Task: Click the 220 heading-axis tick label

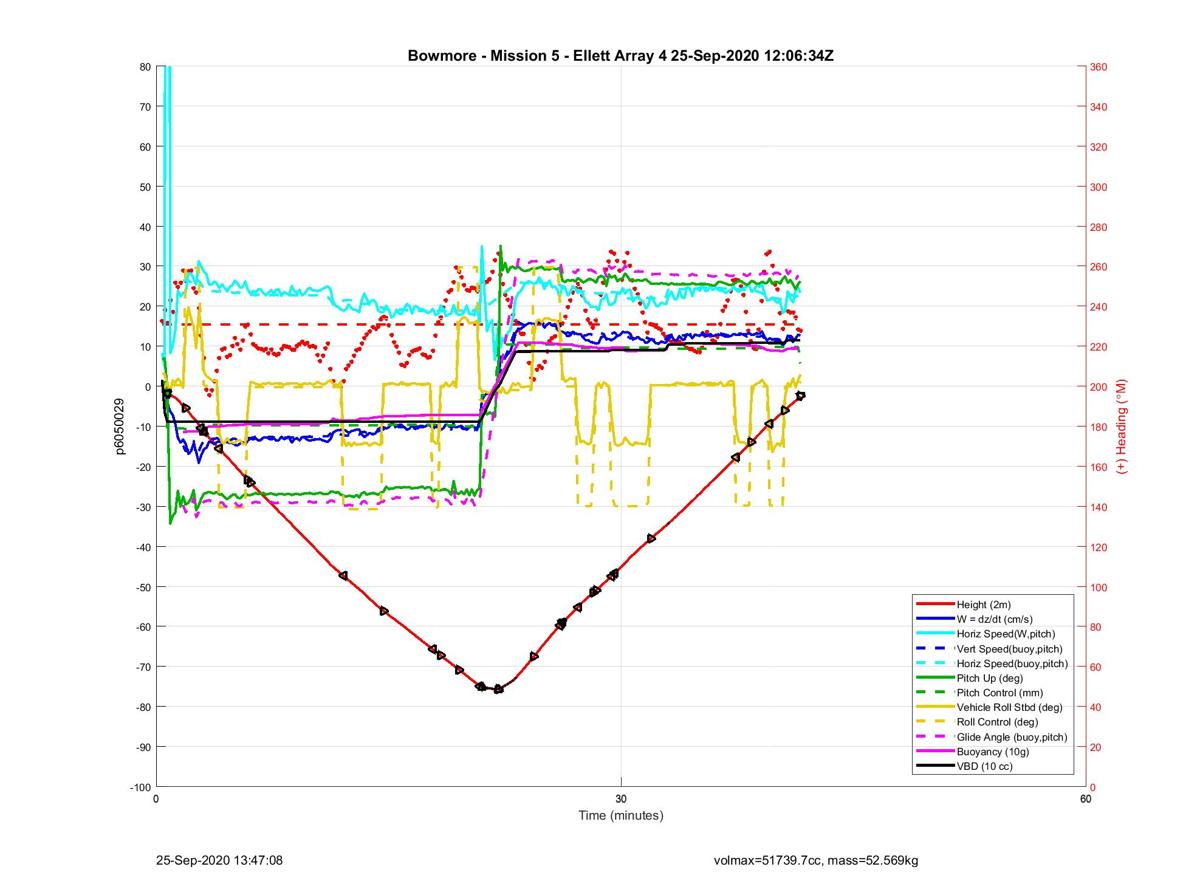Action: pos(1100,347)
